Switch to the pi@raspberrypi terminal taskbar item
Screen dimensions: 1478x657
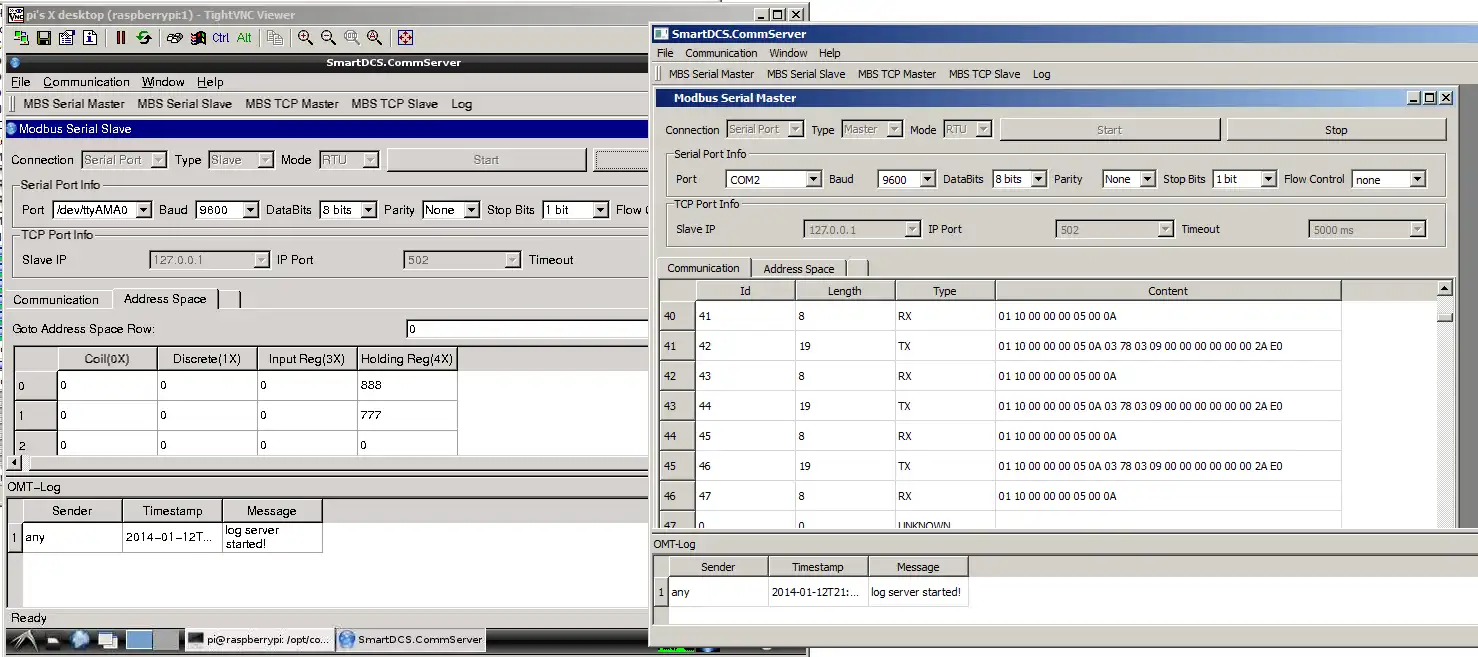[258, 639]
